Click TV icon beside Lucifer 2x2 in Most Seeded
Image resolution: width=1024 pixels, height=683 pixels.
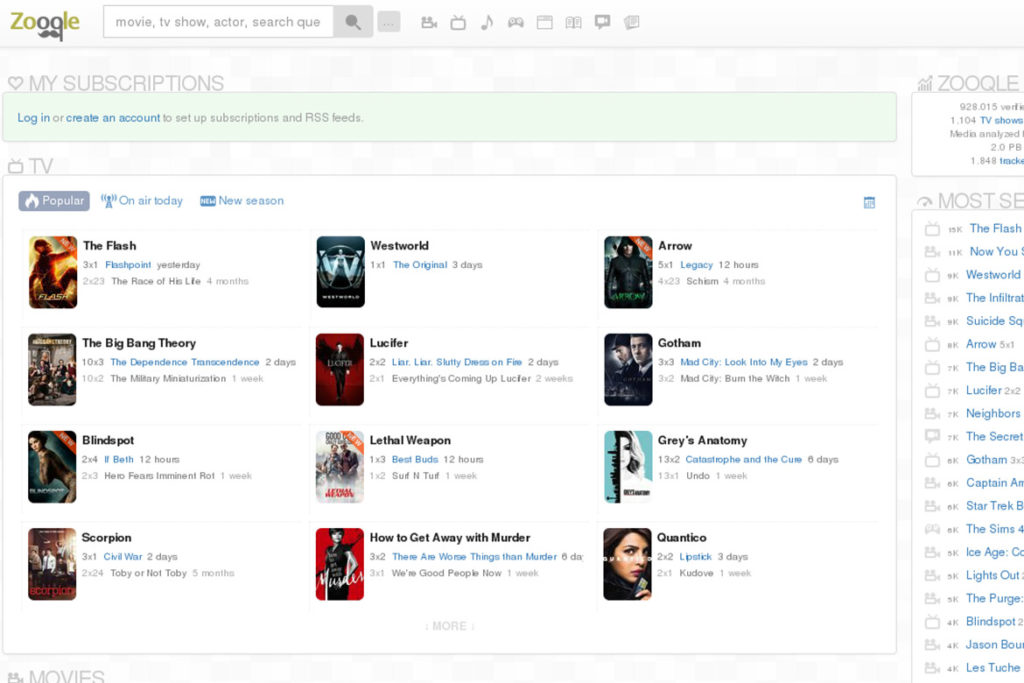[933, 390]
